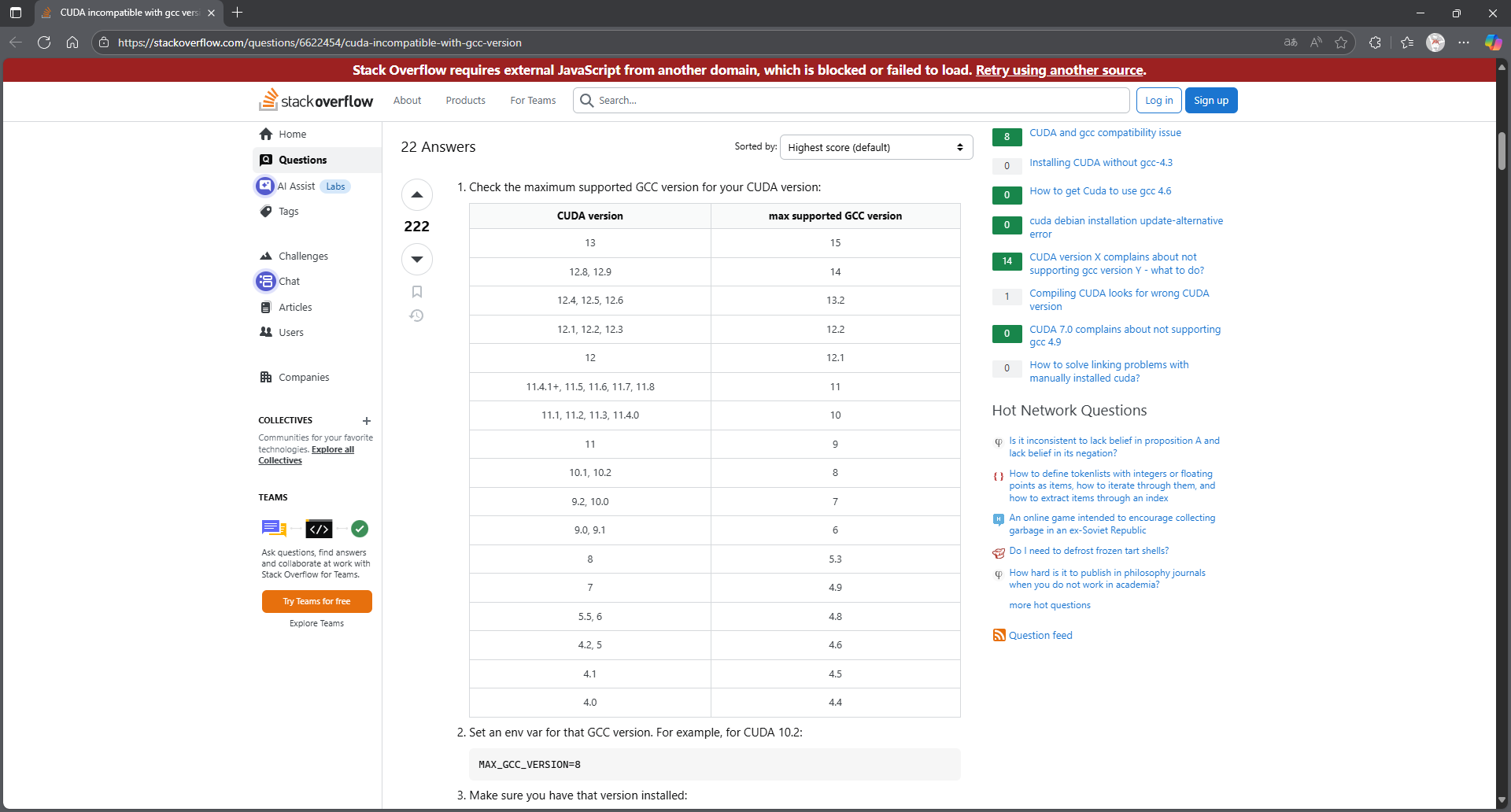Screen dimensions: 1511x812
Task: Open tab actions menu button
Action: 16,13
